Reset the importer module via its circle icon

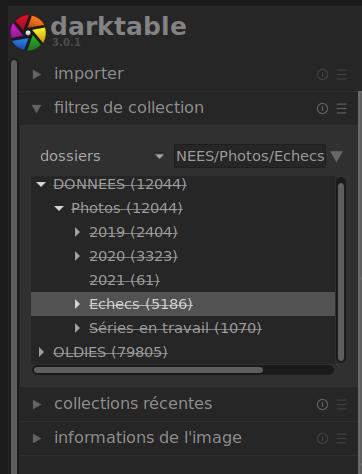coord(322,74)
